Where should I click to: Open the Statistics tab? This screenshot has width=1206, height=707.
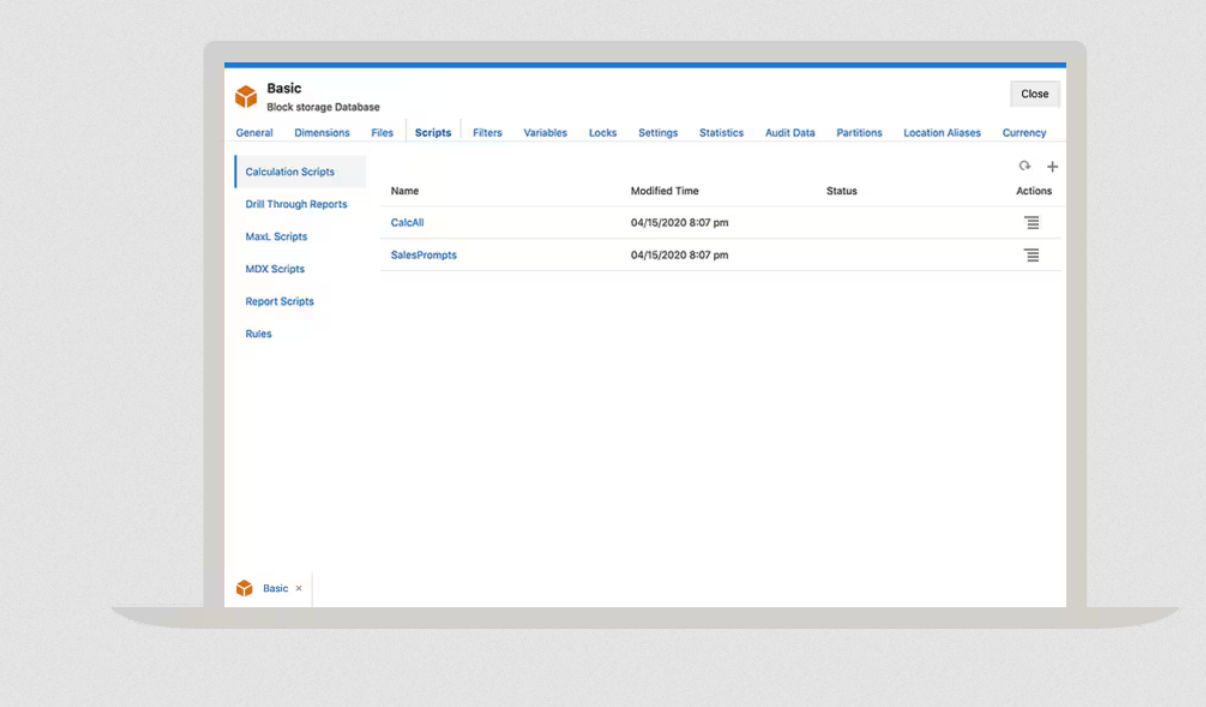click(721, 131)
